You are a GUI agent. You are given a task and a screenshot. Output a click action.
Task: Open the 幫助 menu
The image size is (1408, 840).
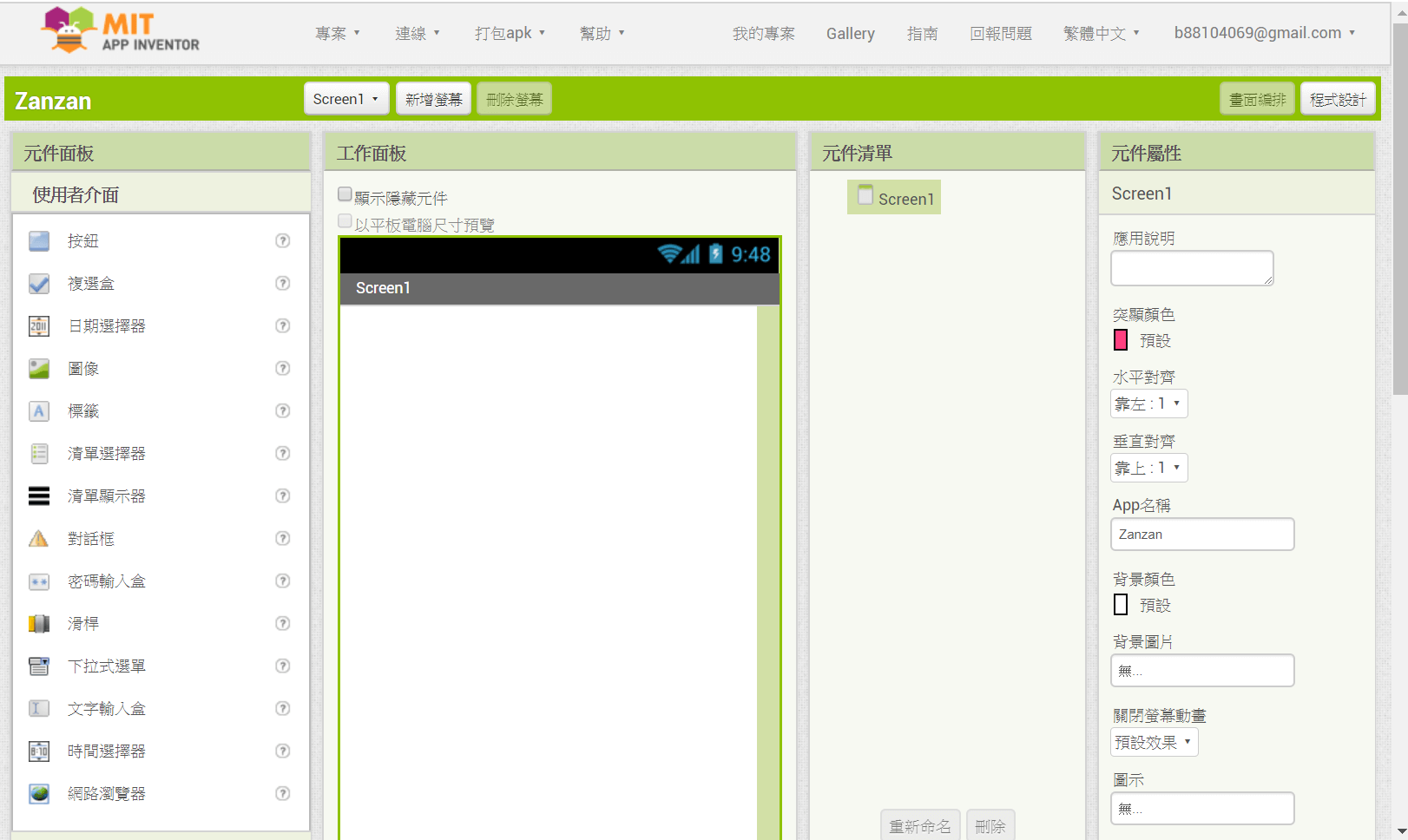(602, 34)
